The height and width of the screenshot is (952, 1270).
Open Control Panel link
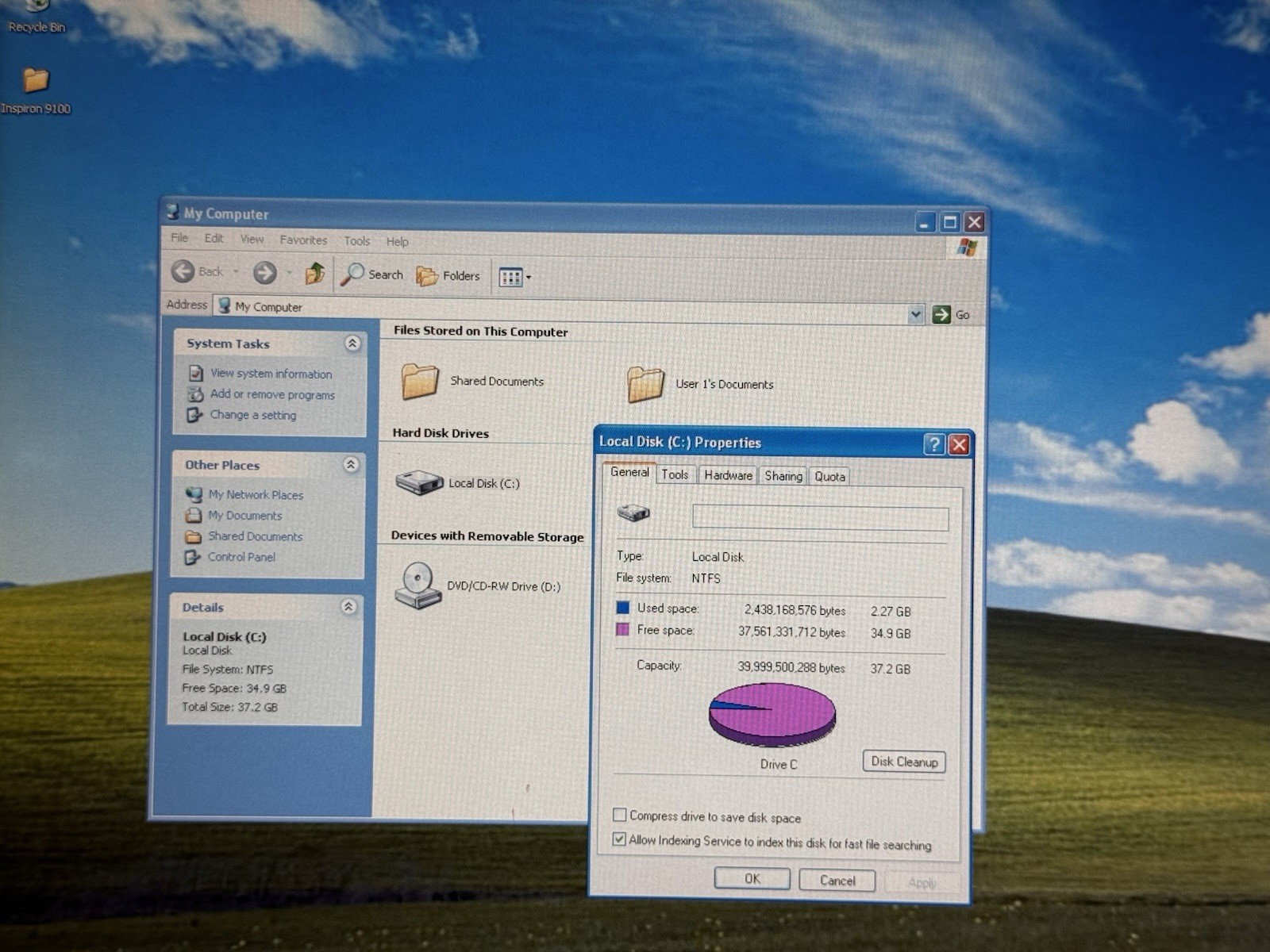(241, 557)
